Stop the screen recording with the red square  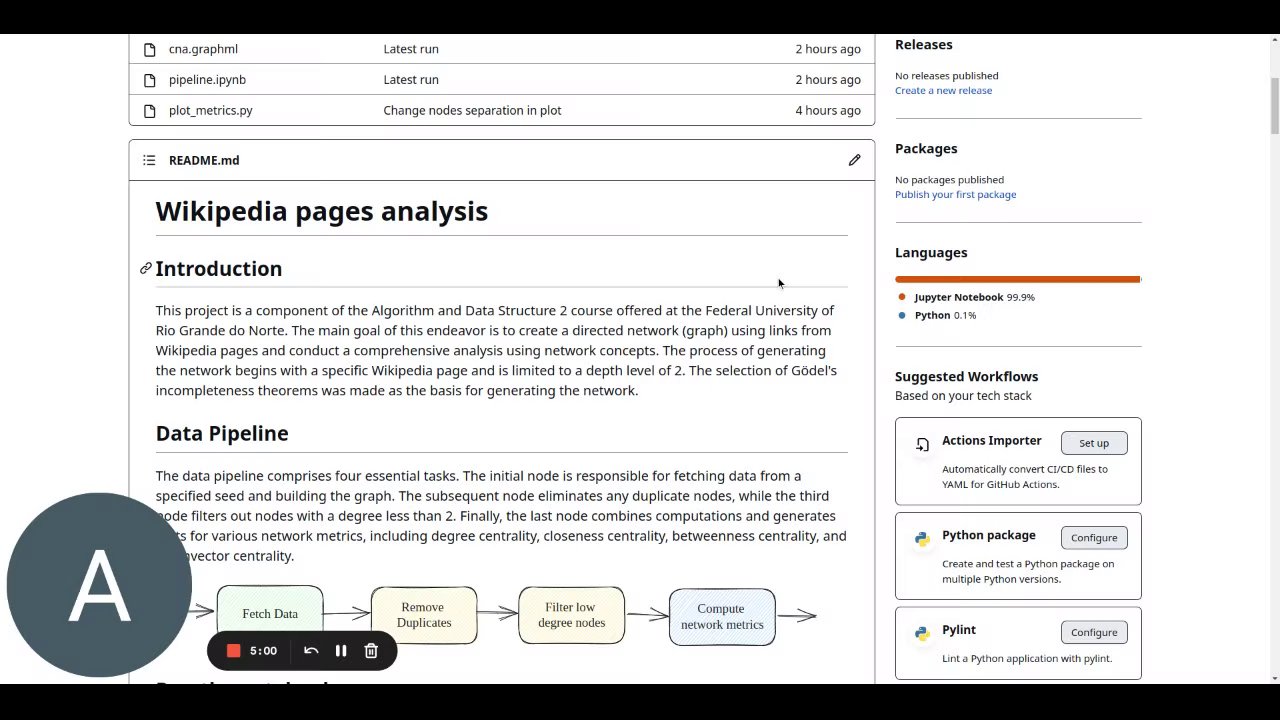click(x=233, y=651)
